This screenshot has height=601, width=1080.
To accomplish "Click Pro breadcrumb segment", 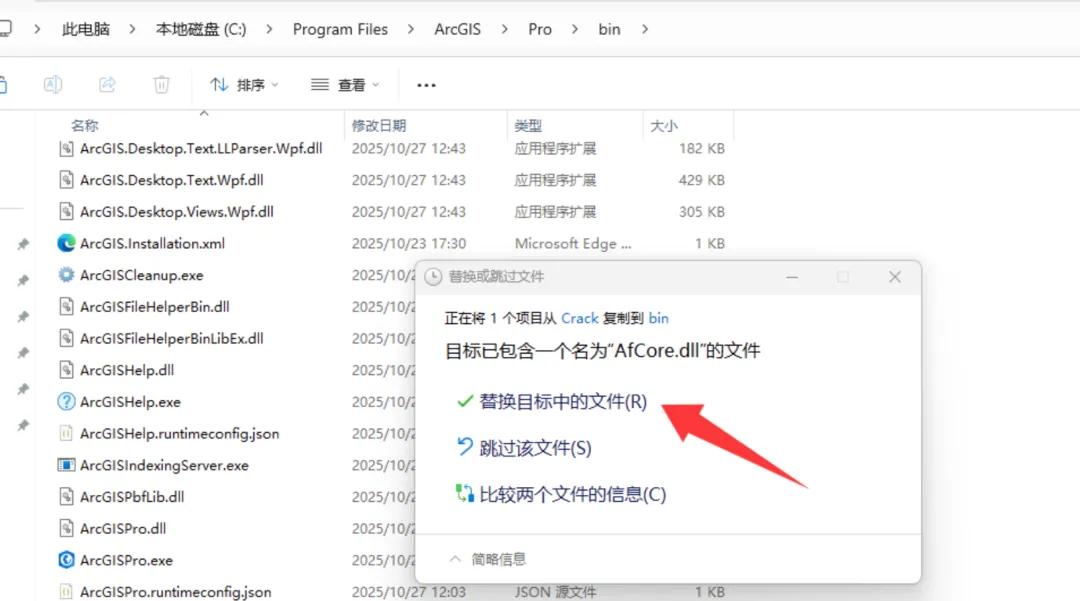I will [x=540, y=30].
